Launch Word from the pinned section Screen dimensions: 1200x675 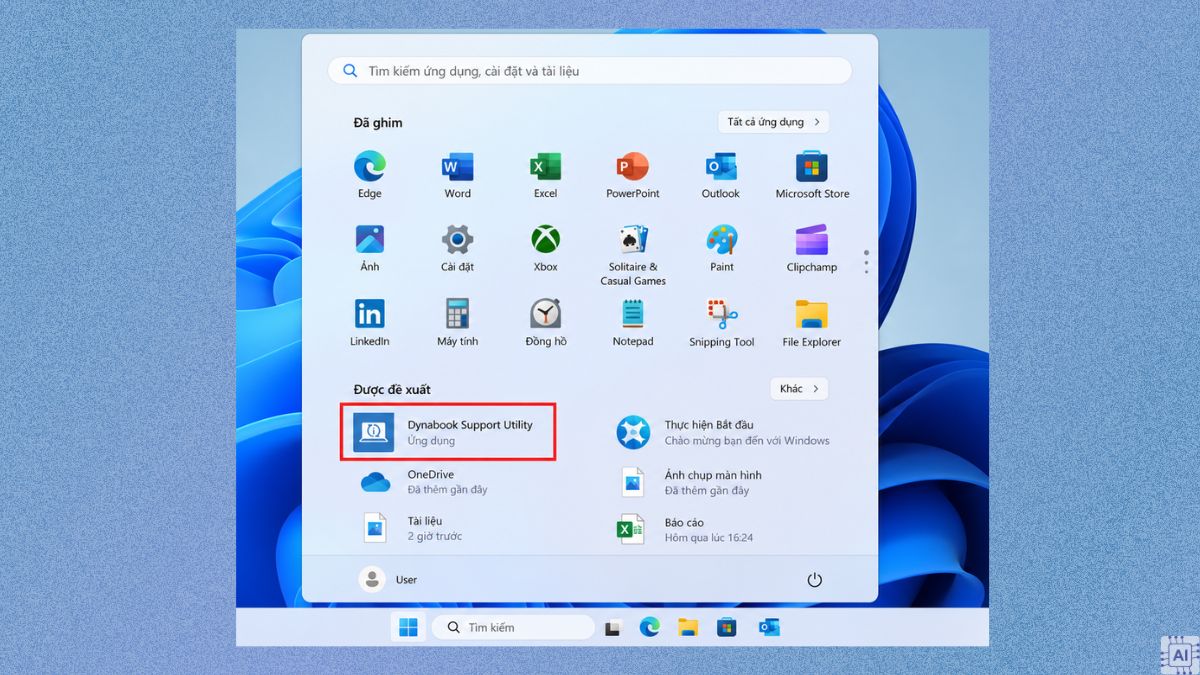[457, 175]
